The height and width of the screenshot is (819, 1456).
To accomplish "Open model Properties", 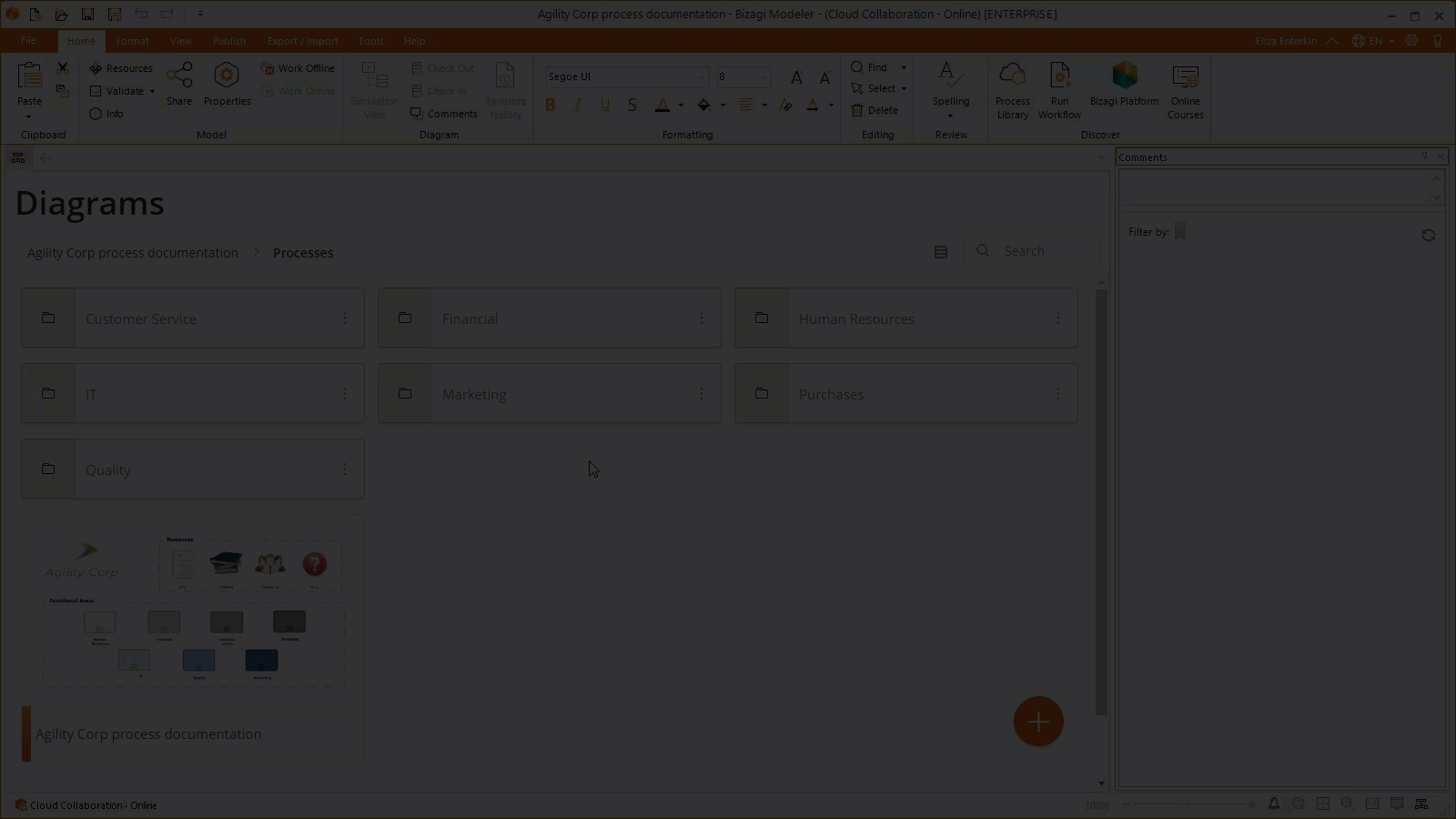I will click(227, 85).
